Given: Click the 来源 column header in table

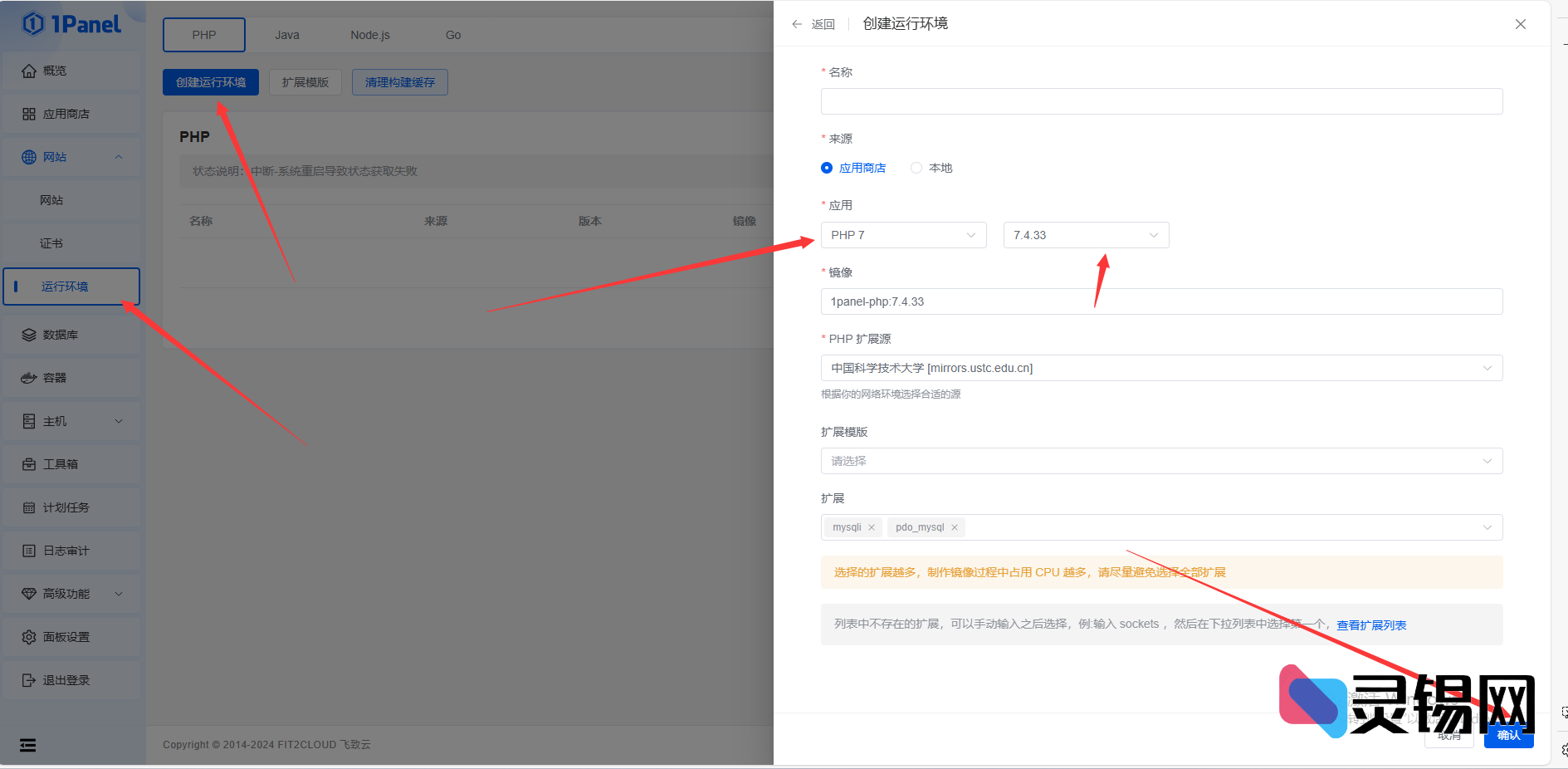Looking at the screenshot, I should [436, 221].
